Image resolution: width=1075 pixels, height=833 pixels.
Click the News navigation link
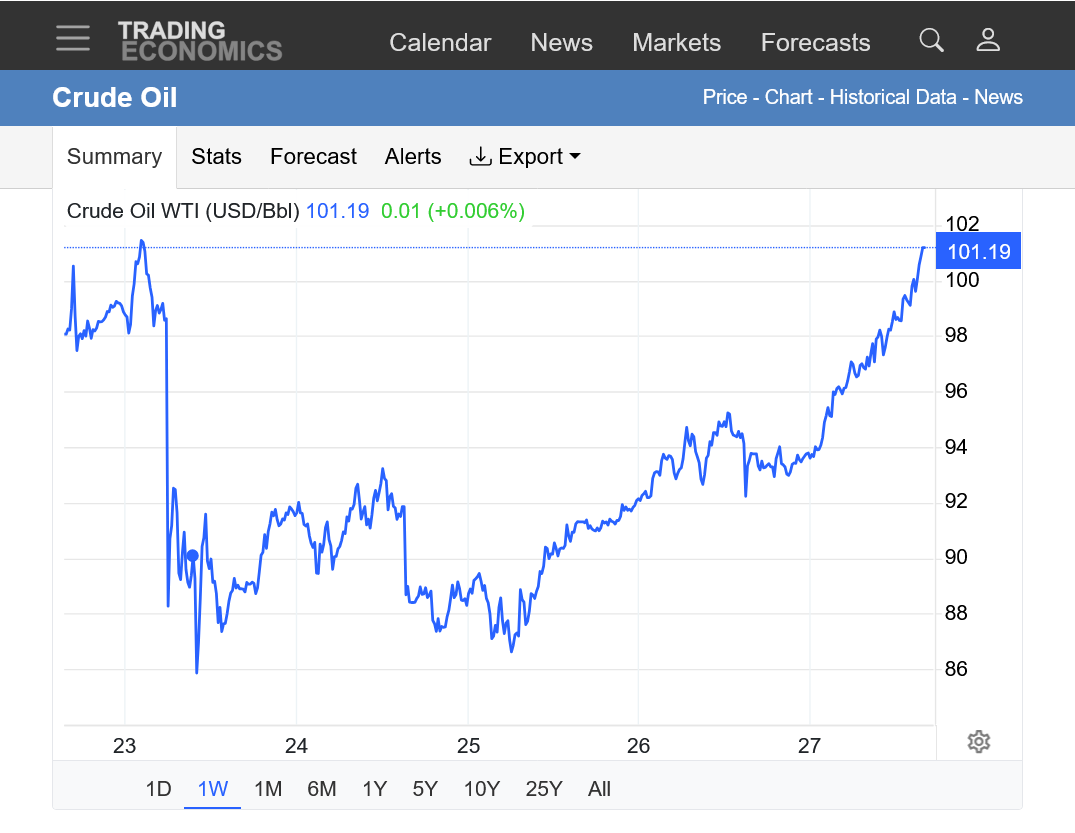point(561,43)
